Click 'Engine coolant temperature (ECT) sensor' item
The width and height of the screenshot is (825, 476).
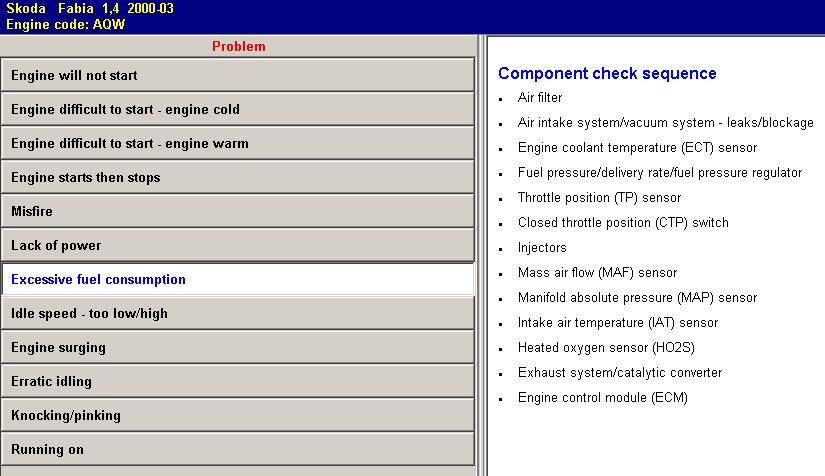tap(637, 147)
